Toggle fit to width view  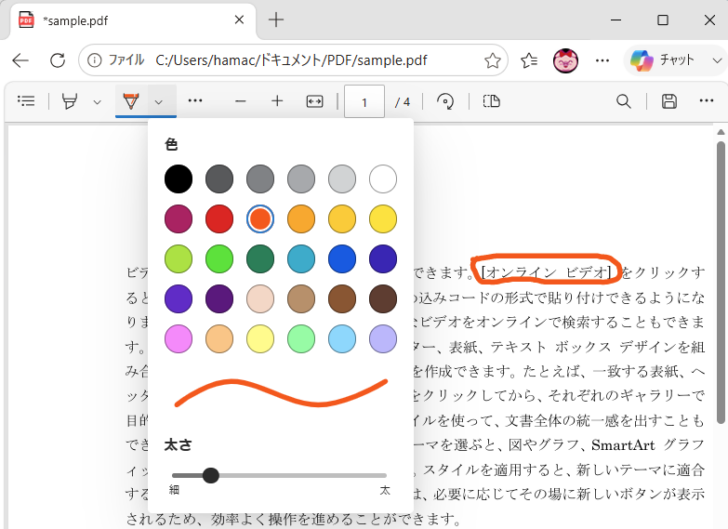pyautogui.click(x=315, y=101)
